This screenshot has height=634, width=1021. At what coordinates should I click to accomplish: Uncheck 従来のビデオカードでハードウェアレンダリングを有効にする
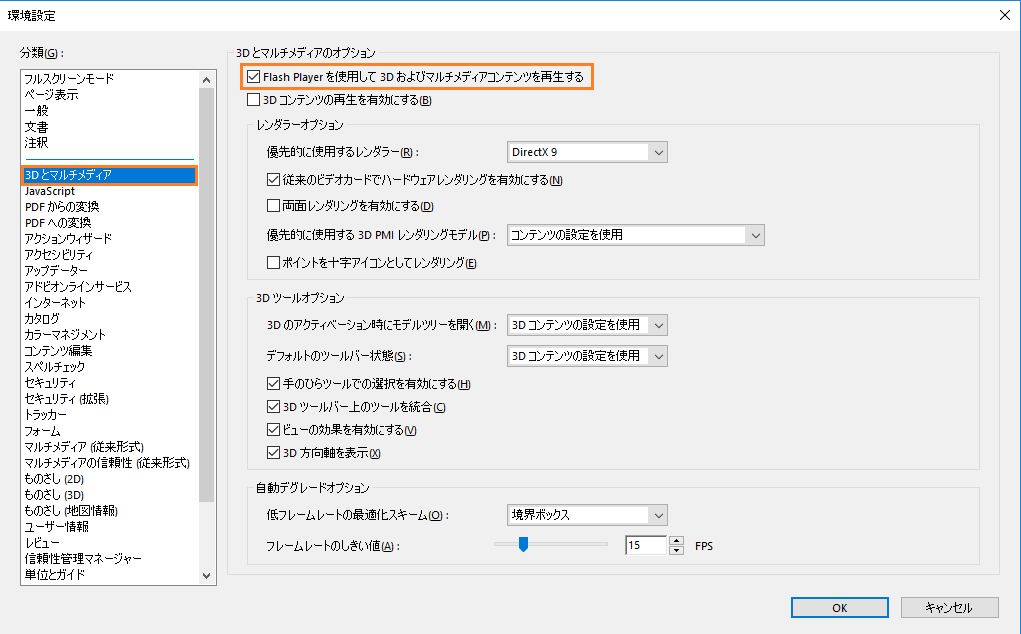pyautogui.click(x=273, y=180)
